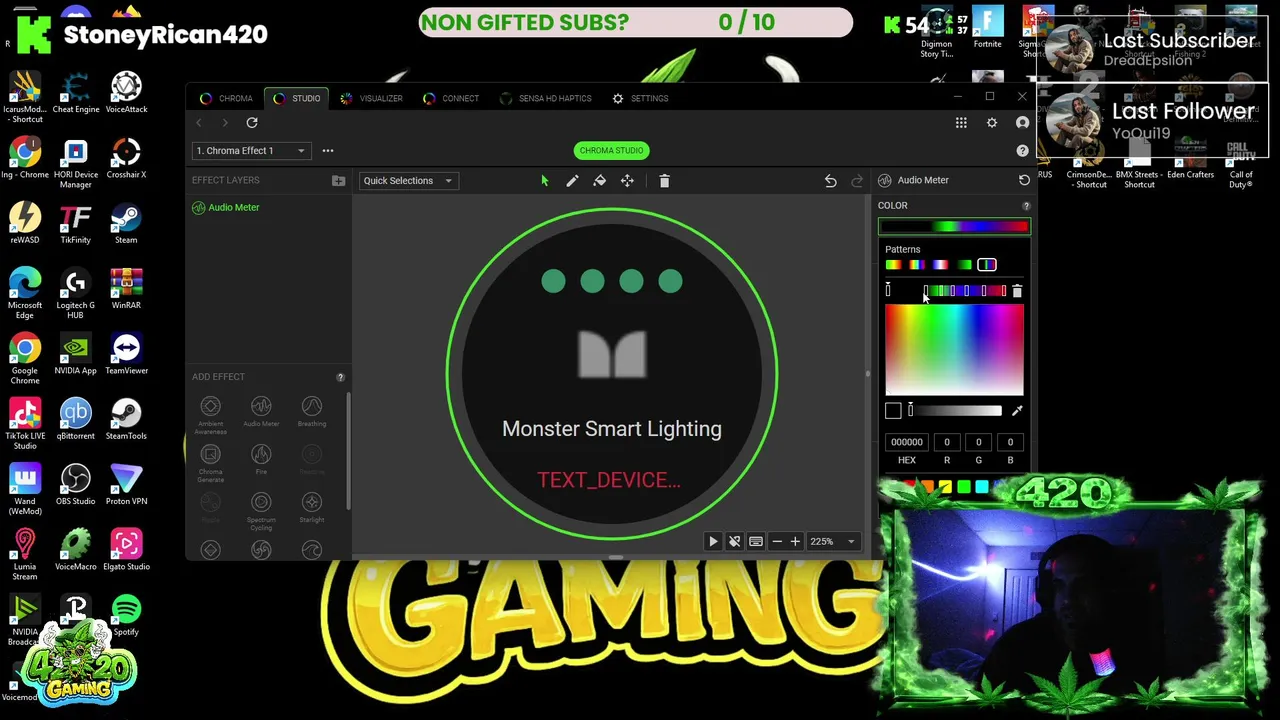Click the Add Effect panel scrollbar
Image resolution: width=1280 pixels, height=720 pixels.
pos(348,450)
